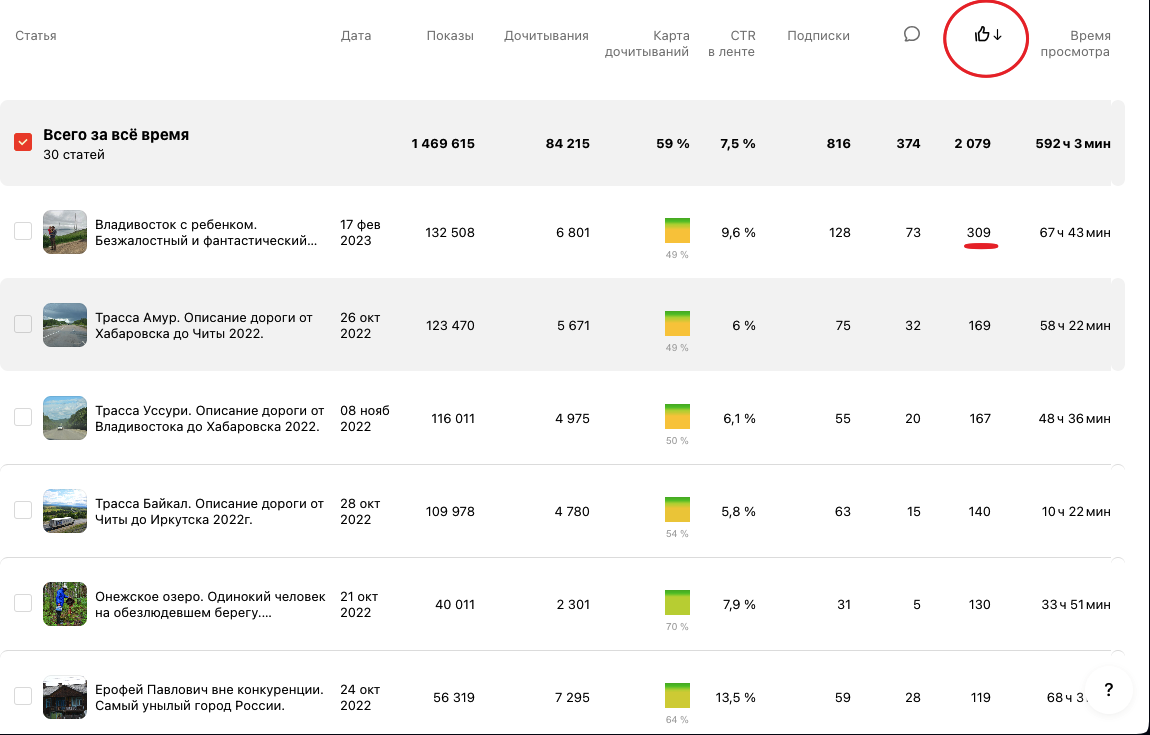Click 70 % read-through map bar for Онежское озеро

click(x=677, y=603)
